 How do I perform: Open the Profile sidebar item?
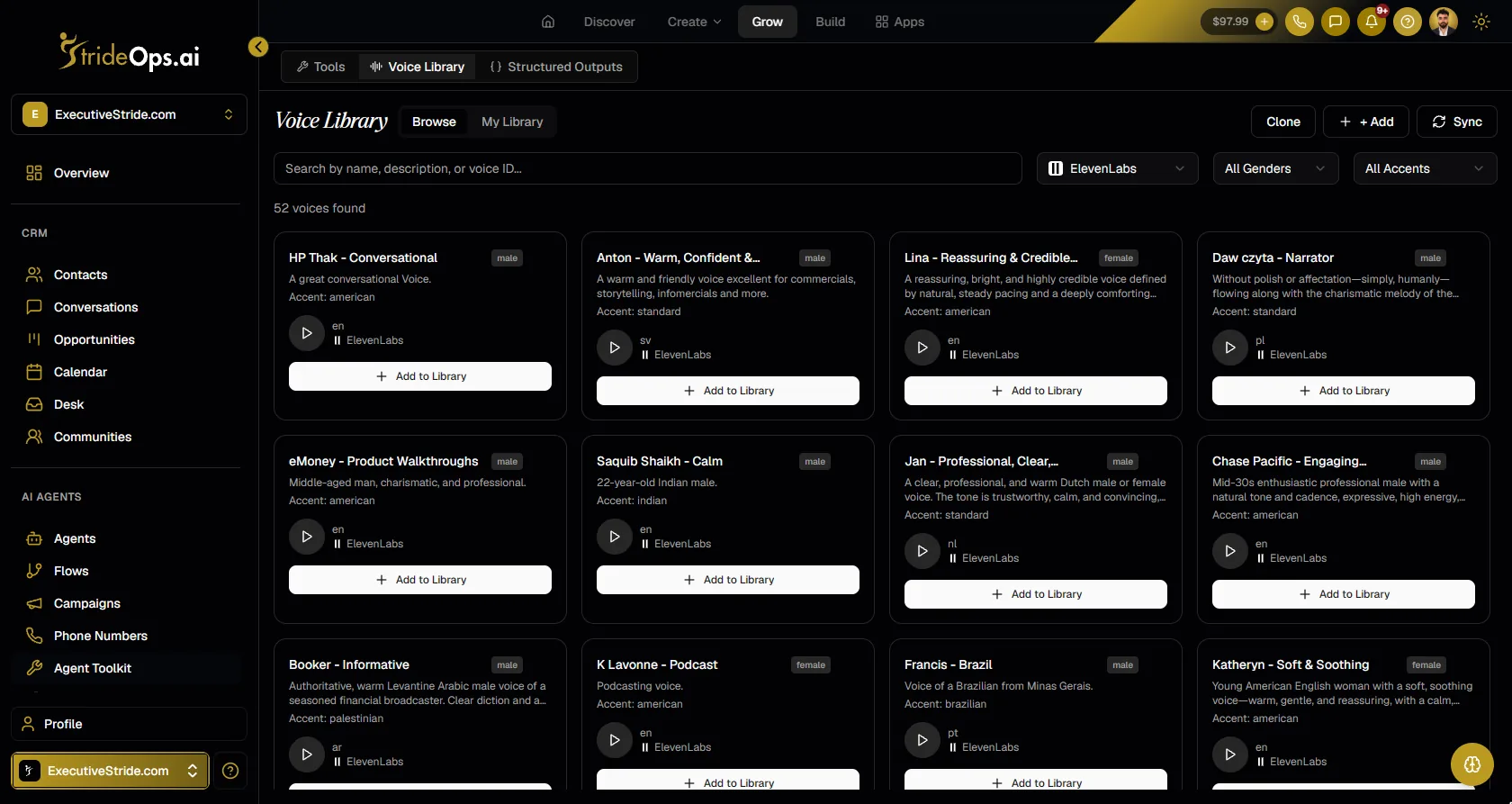click(129, 724)
